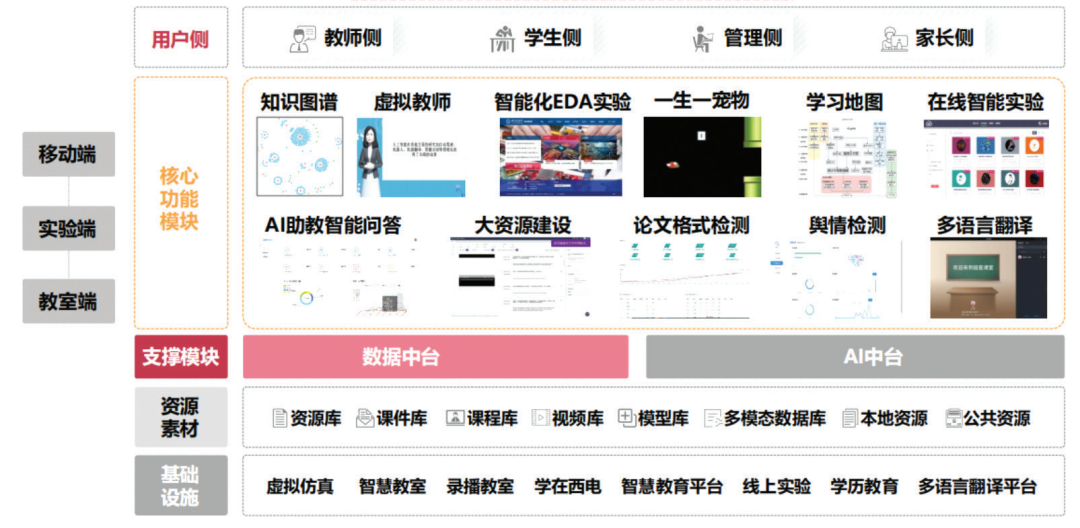Click the manager icon beside 管理侧
This screenshot has width=1080, height=528.
(x=703, y=39)
